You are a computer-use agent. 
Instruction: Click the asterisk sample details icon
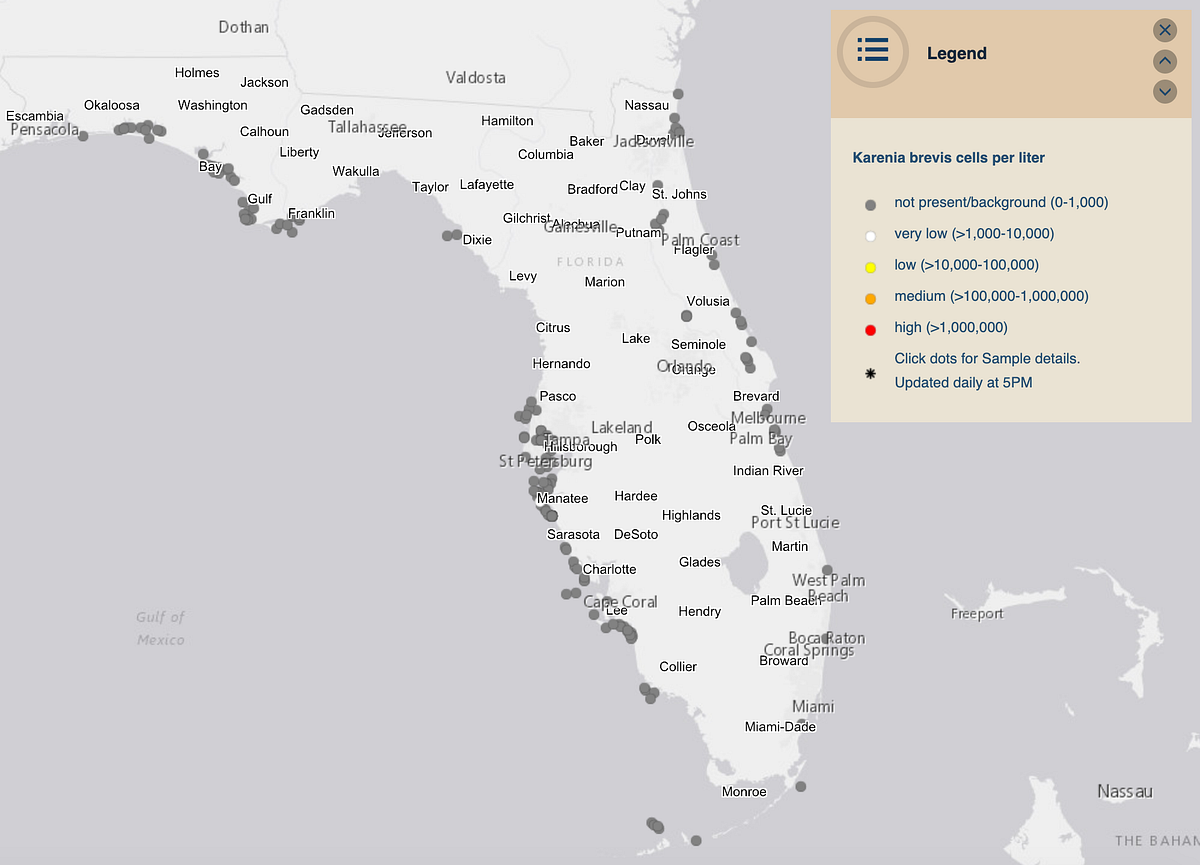870,372
